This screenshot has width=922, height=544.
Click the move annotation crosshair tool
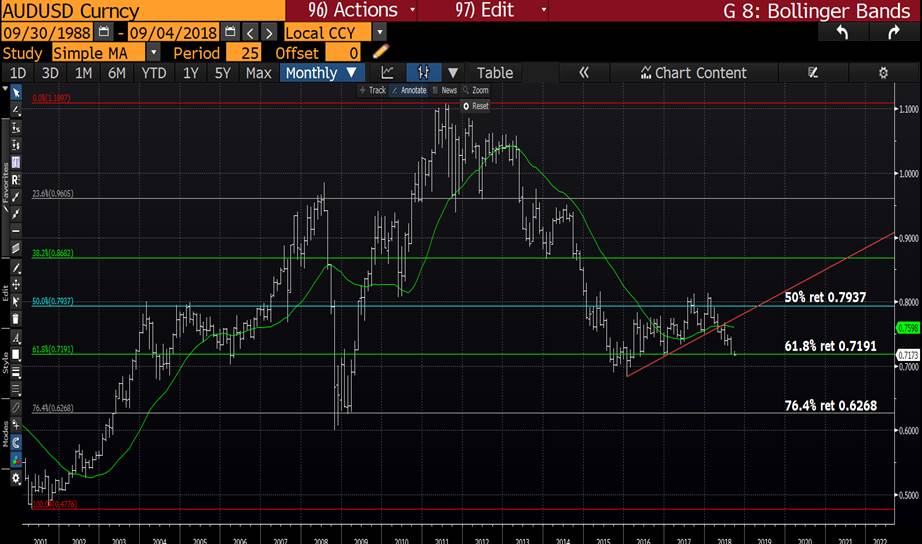tap(16, 285)
